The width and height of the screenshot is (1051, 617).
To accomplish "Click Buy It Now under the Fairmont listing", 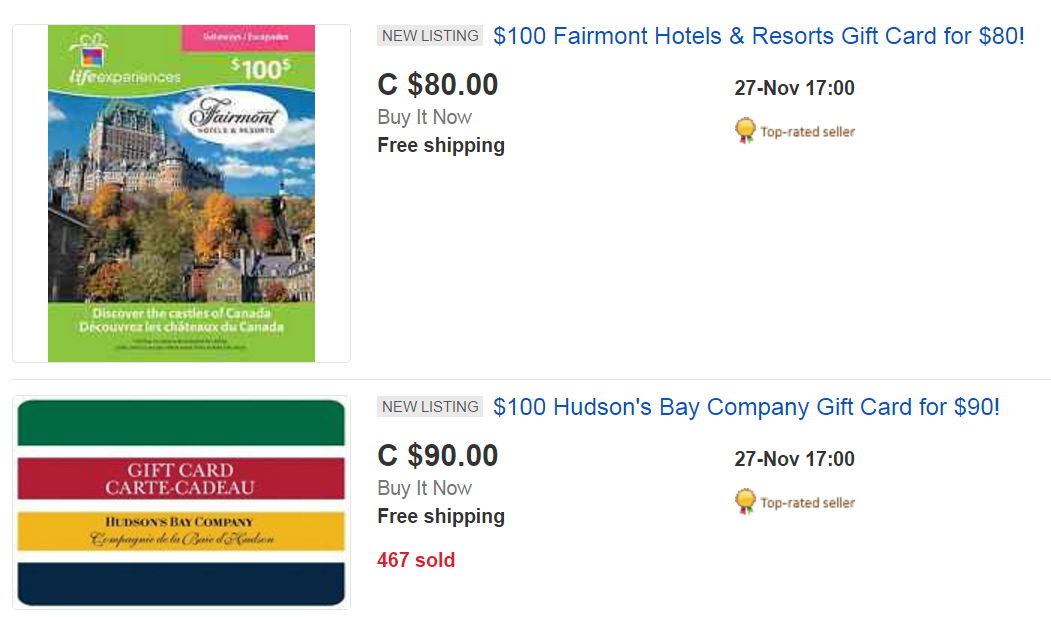I will tap(424, 117).
